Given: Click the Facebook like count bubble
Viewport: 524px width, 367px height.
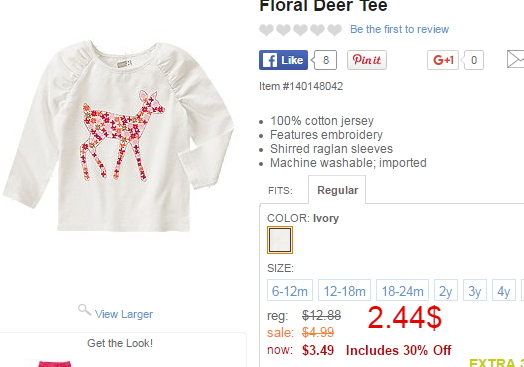Looking at the screenshot, I should point(325,60).
